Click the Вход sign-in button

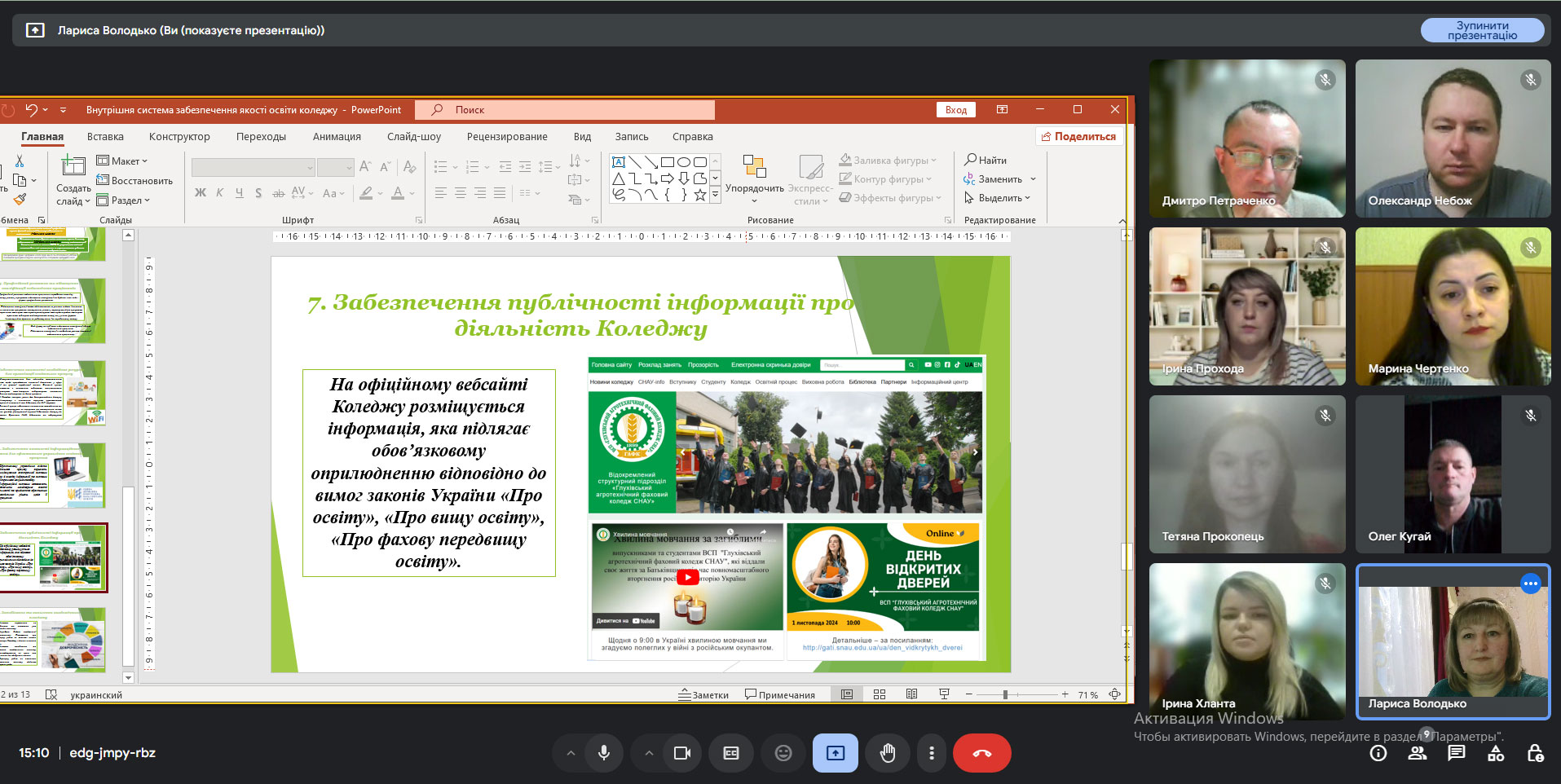(x=956, y=110)
